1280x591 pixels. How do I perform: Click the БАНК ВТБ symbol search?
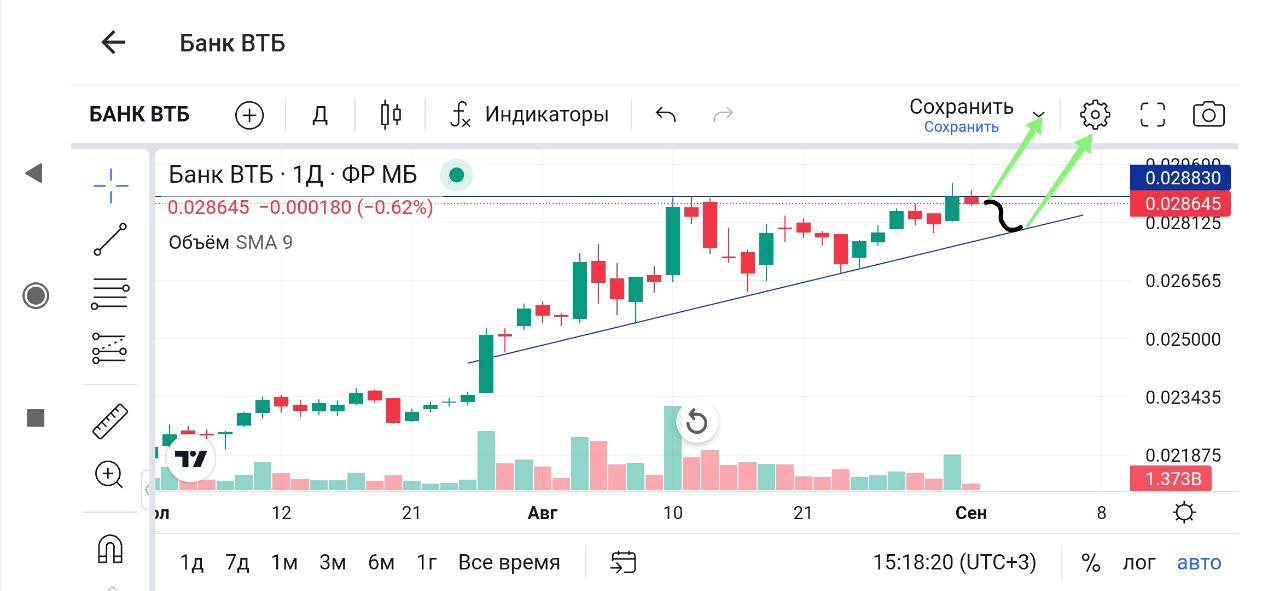140,115
